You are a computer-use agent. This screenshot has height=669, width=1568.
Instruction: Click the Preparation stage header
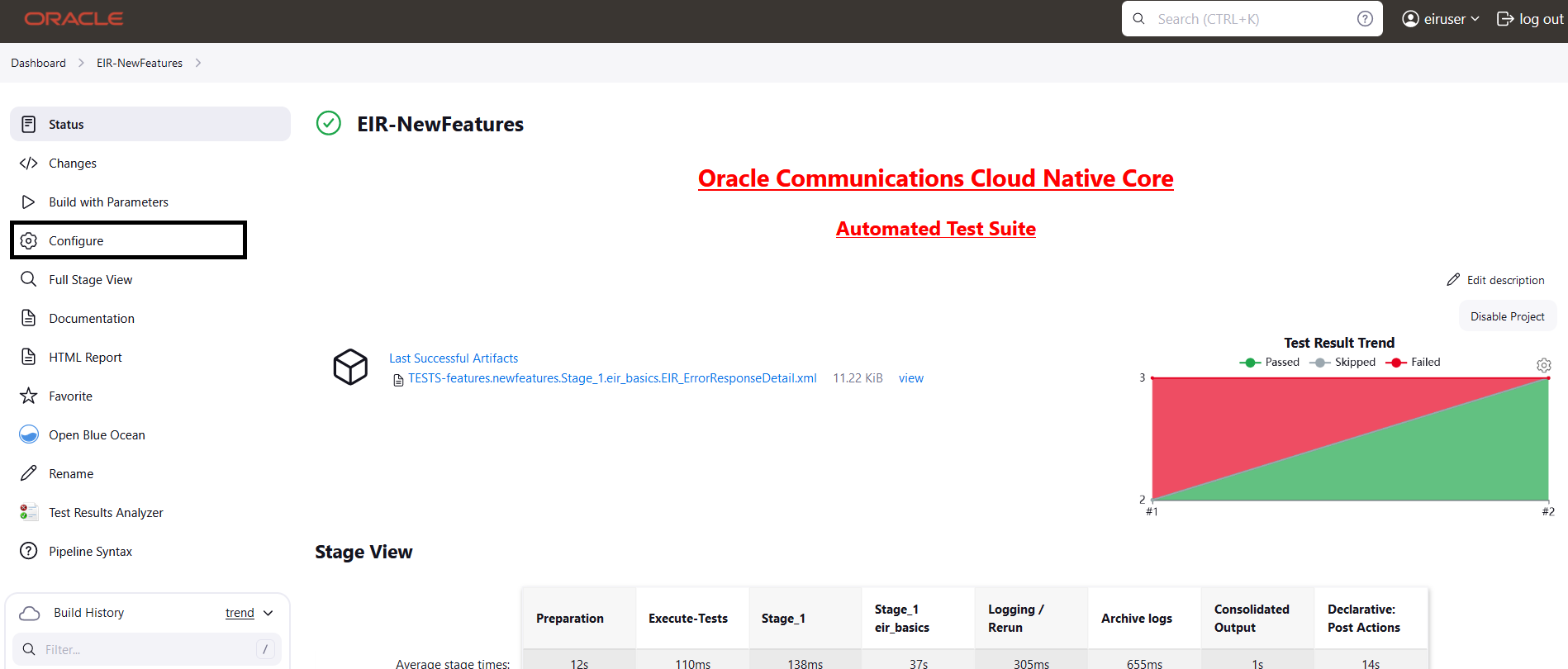pos(579,618)
